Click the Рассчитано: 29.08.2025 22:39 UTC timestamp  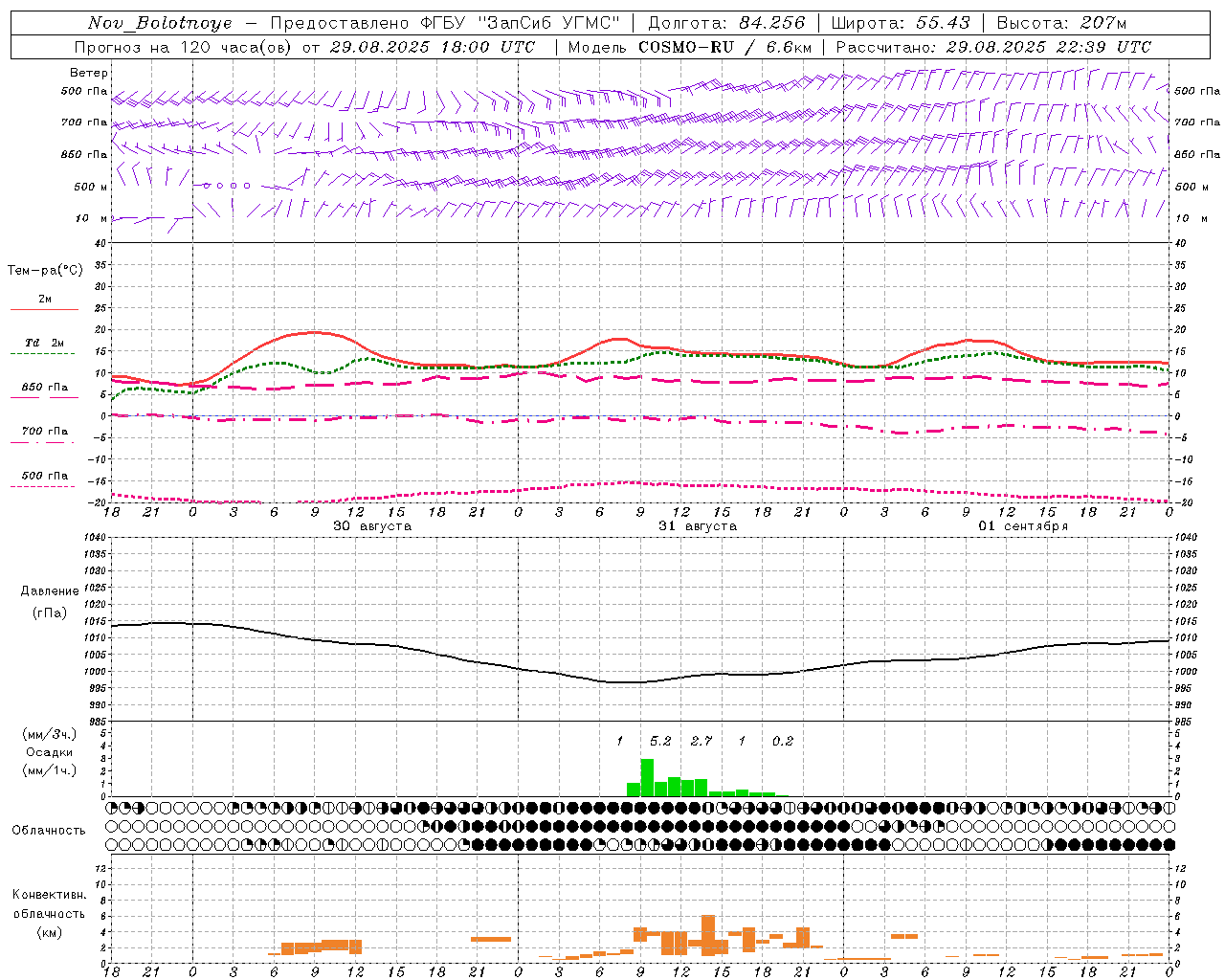coord(993,47)
